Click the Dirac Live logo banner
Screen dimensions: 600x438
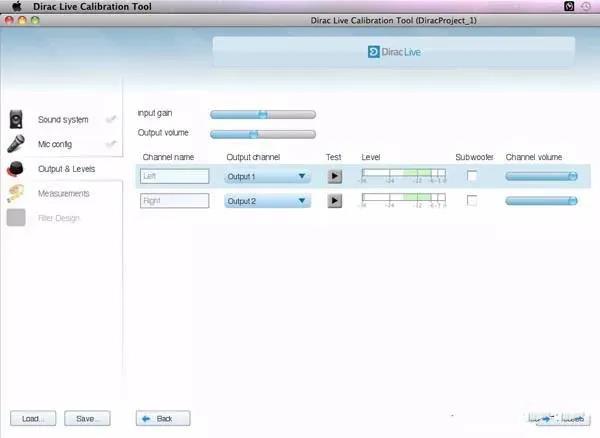[x=394, y=52]
